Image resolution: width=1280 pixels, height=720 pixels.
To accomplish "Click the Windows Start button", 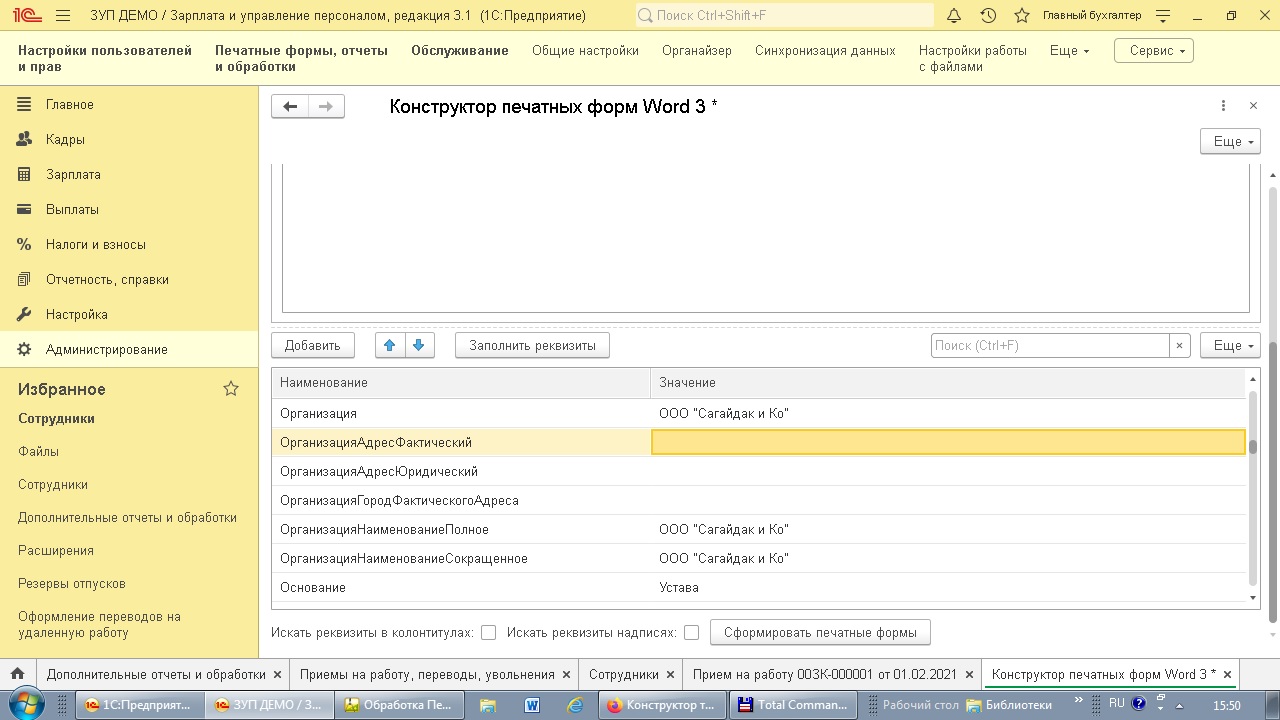I will (26, 704).
